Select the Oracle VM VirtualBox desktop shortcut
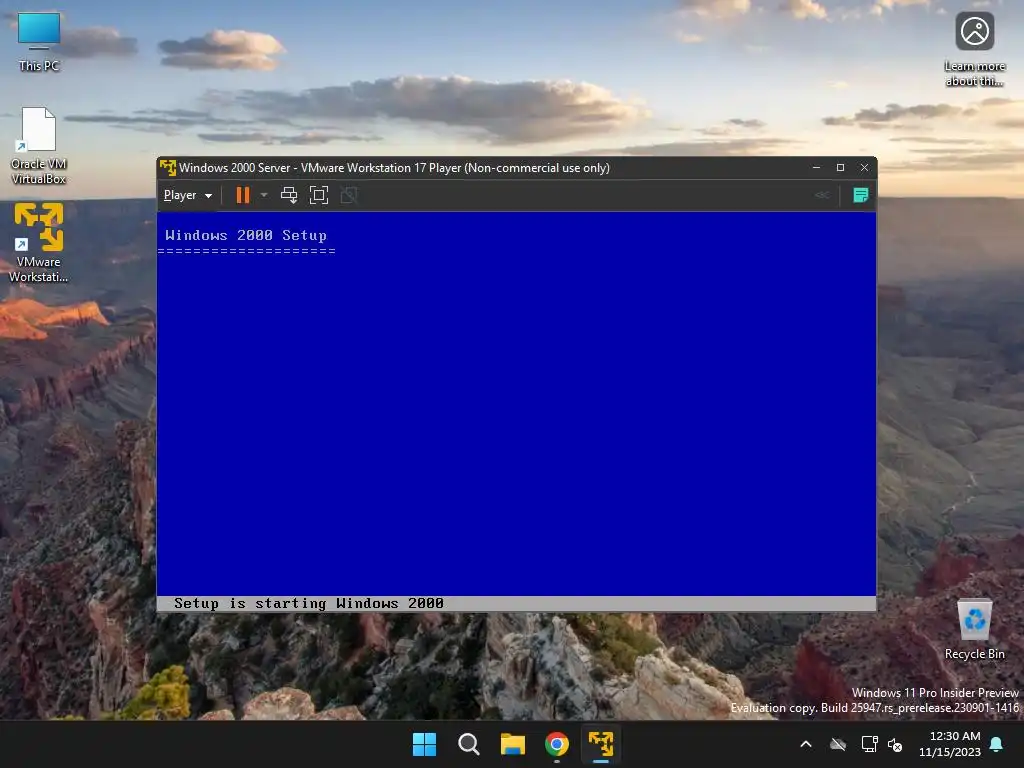The width and height of the screenshot is (1024, 768). pyautogui.click(x=39, y=146)
